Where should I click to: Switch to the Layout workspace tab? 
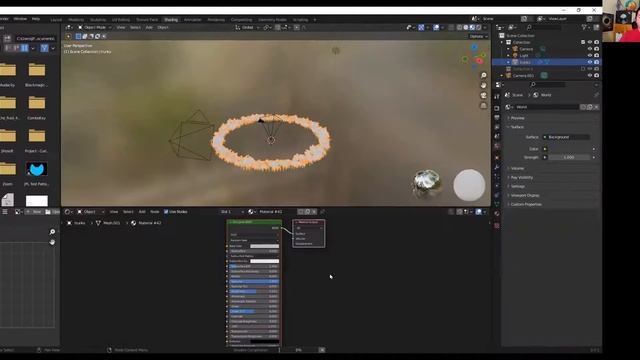tap(56, 20)
